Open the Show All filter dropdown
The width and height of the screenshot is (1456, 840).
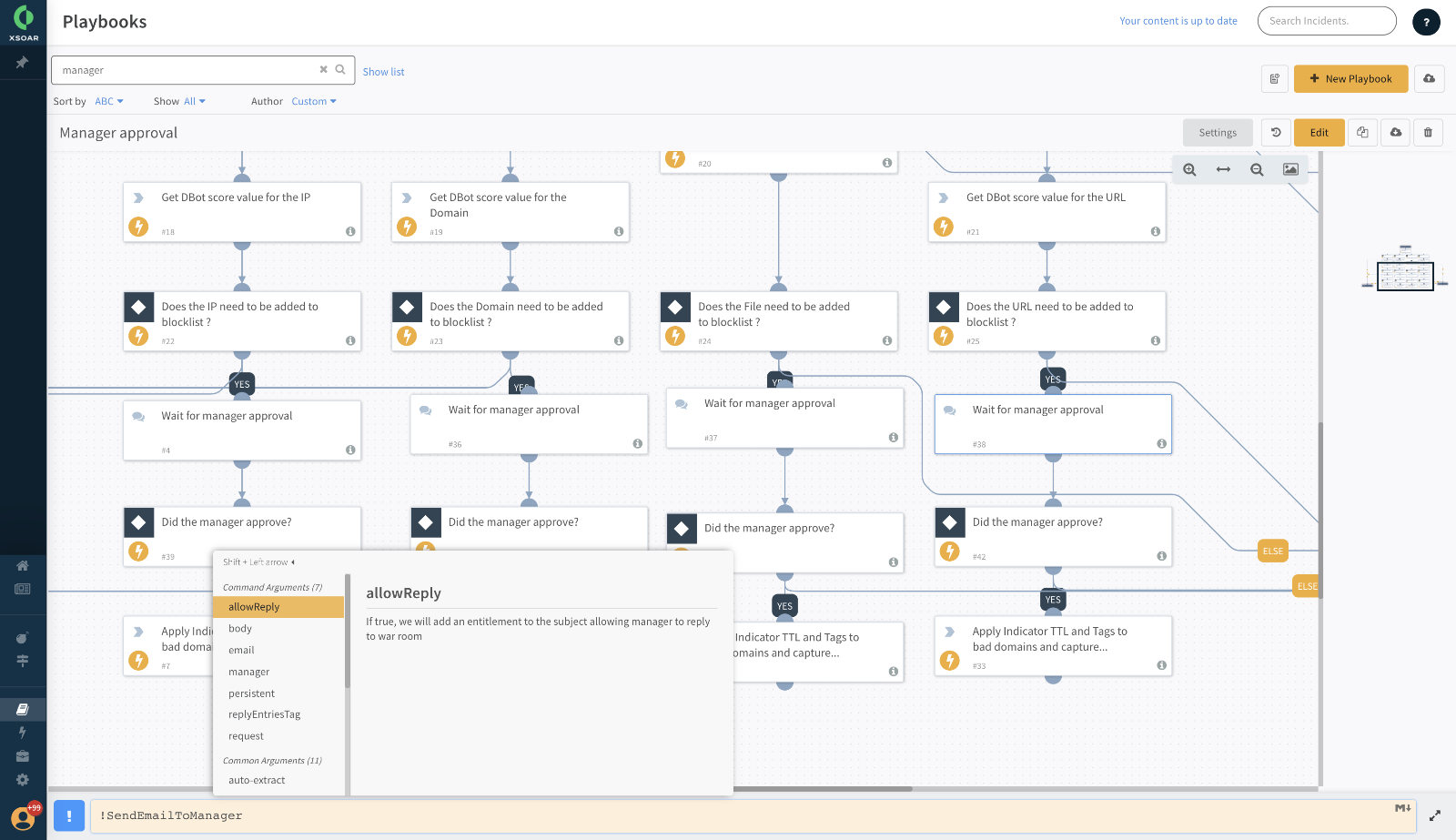click(194, 101)
